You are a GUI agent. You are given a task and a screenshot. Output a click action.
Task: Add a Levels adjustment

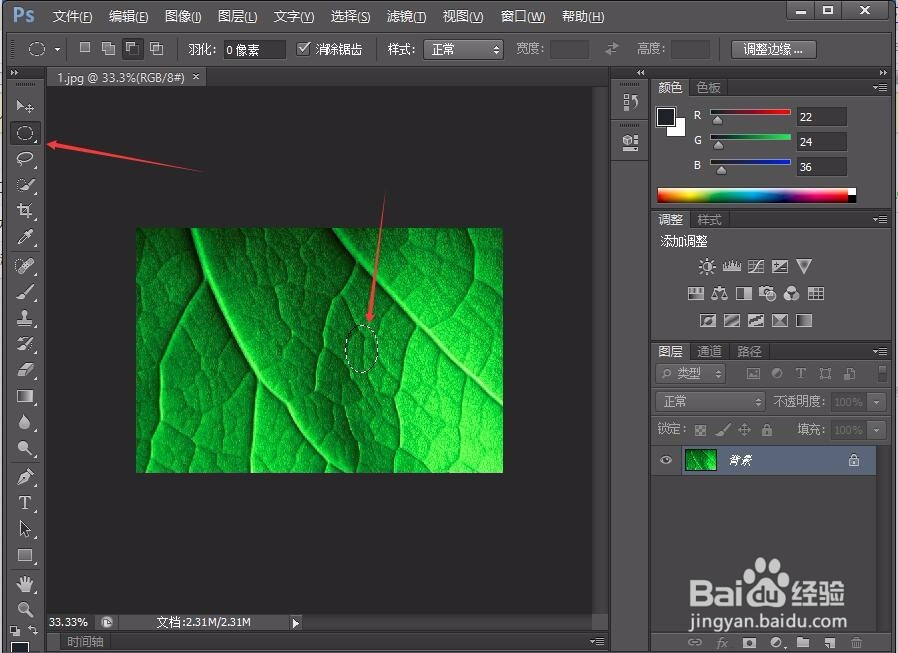point(731,266)
